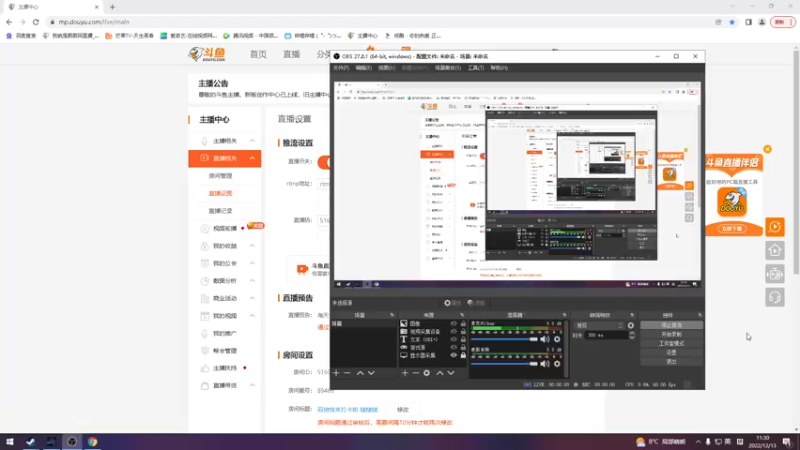The image size is (800, 450).
Task: Remove the selected scene using the minus icon
Action: [347, 373]
